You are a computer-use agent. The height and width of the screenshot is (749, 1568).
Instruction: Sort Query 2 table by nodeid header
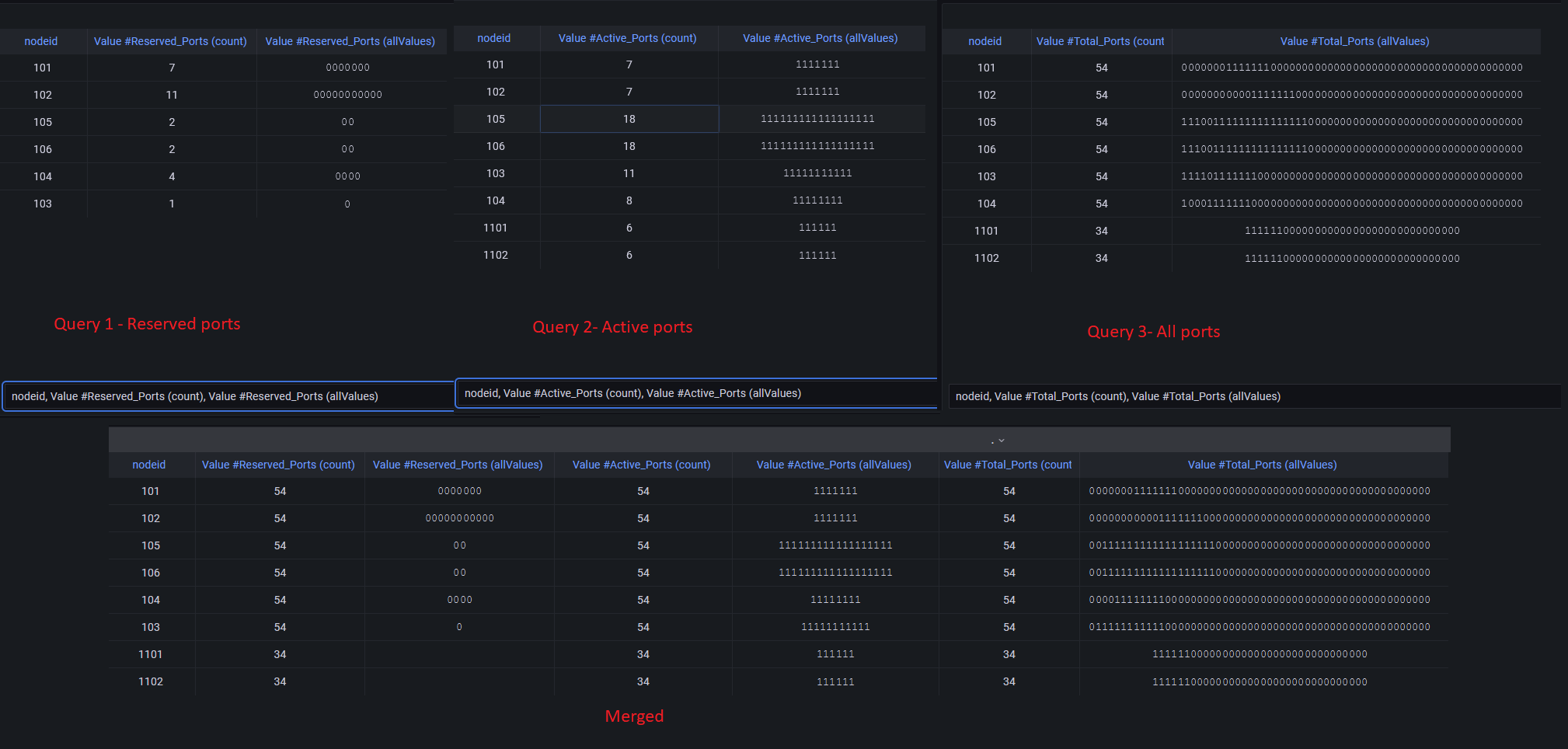494,38
